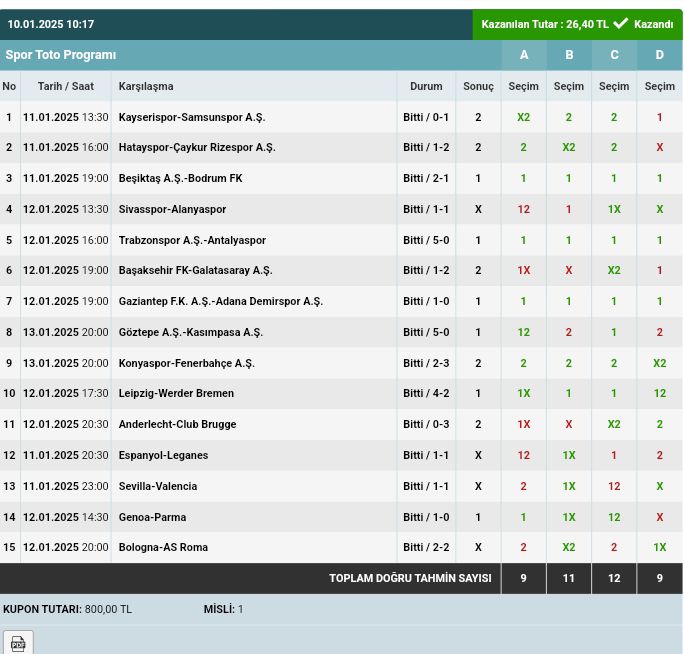Viewport: 684px width, 654px height.
Task: Click the Sonuç column header
Action: pyautogui.click(x=478, y=86)
